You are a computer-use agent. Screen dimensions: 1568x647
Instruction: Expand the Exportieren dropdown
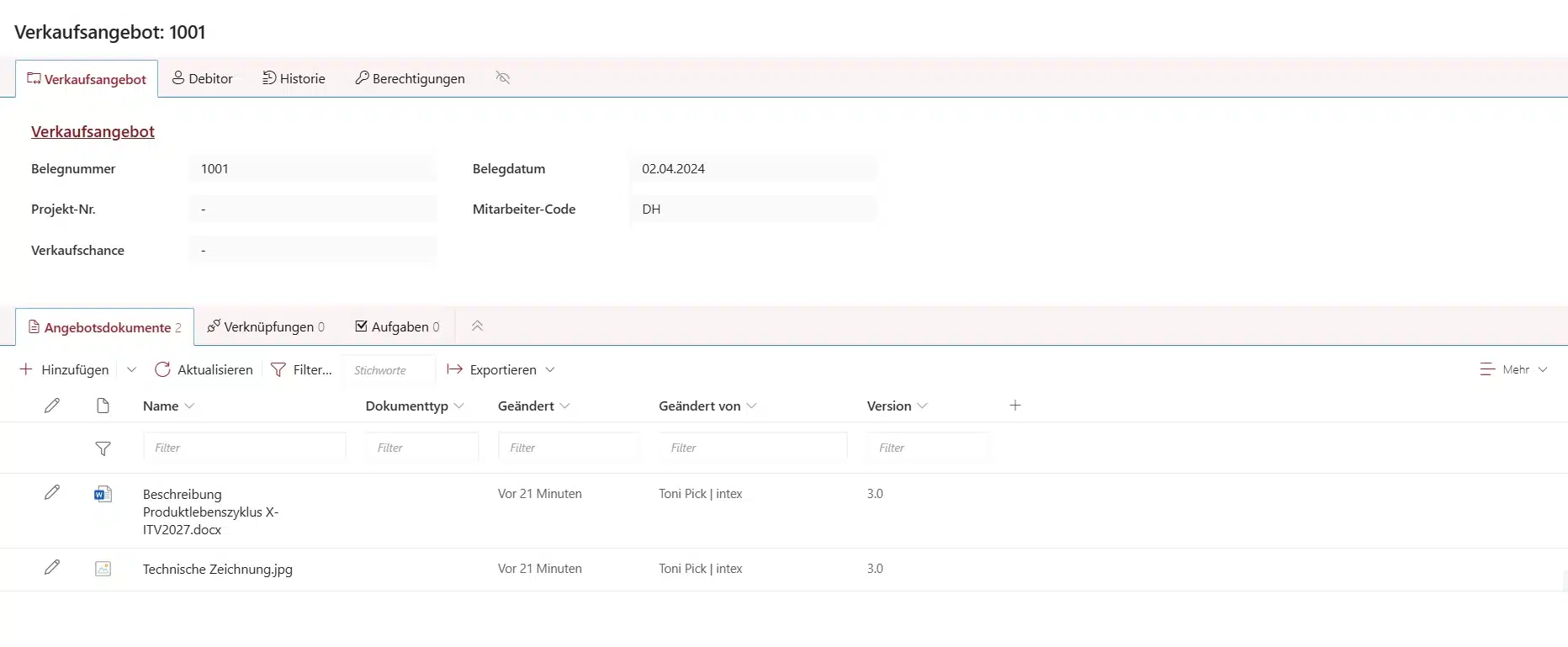(x=501, y=370)
